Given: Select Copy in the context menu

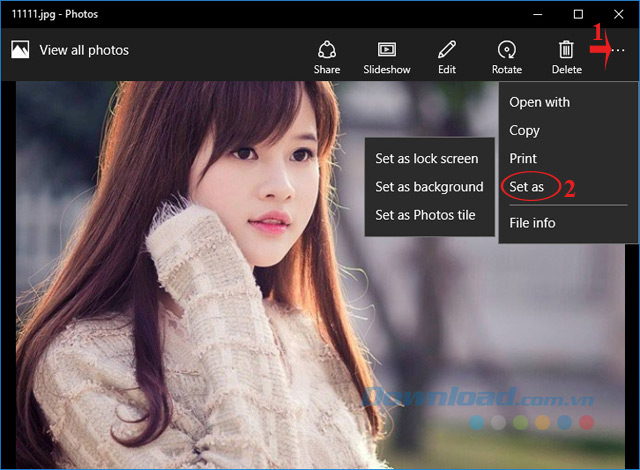Looking at the screenshot, I should (524, 130).
